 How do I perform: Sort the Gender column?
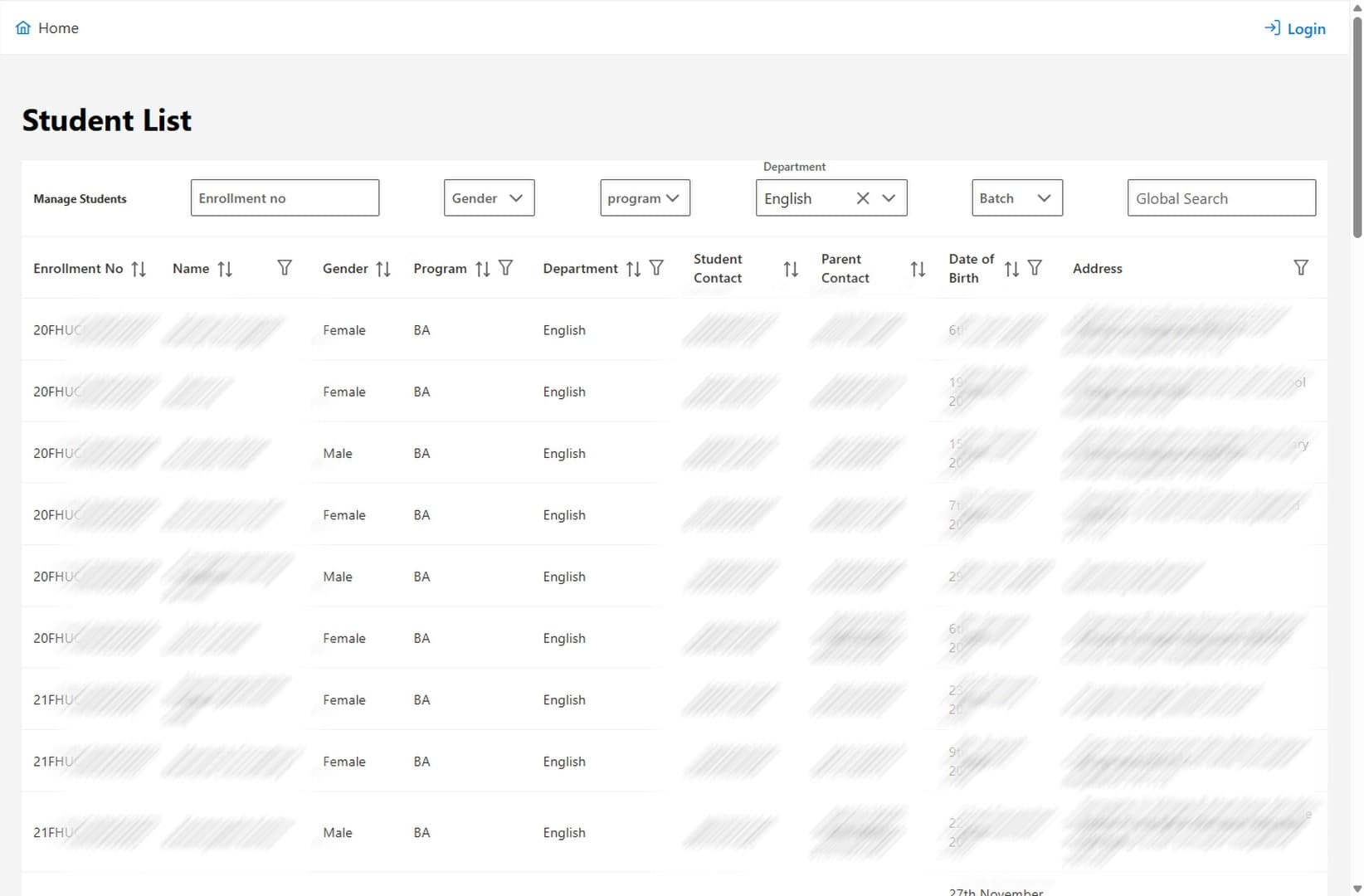tap(382, 268)
